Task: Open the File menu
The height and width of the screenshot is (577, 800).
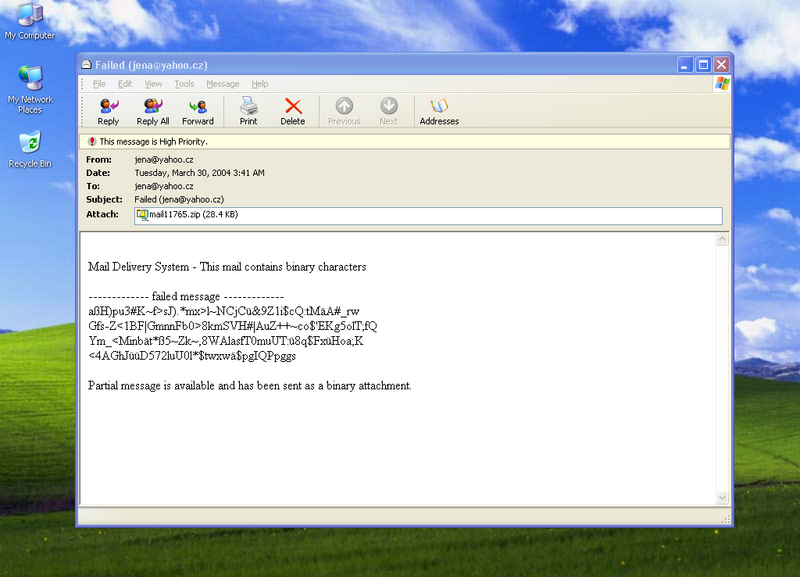Action: (x=99, y=84)
